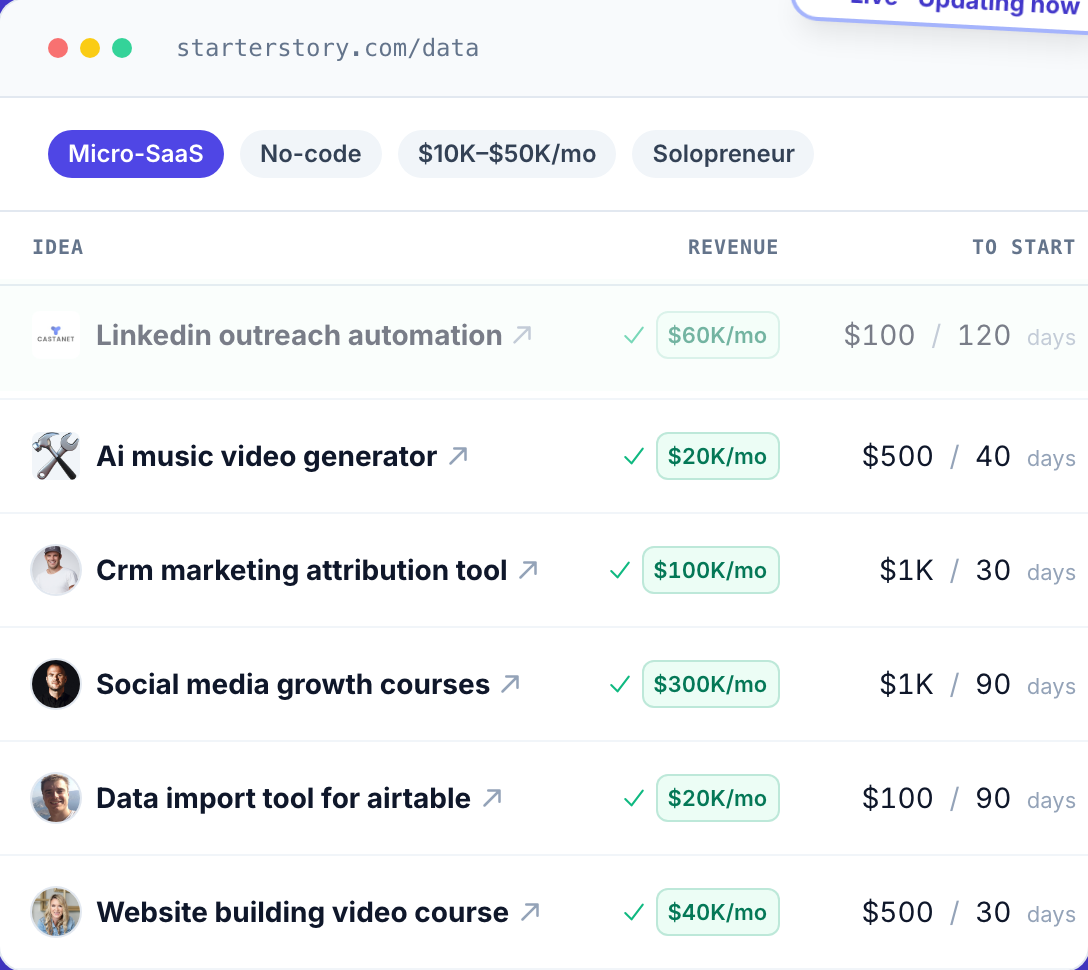Click verified checkmark beside $60K/mo
Image resolution: width=1088 pixels, height=970 pixels.
634,336
